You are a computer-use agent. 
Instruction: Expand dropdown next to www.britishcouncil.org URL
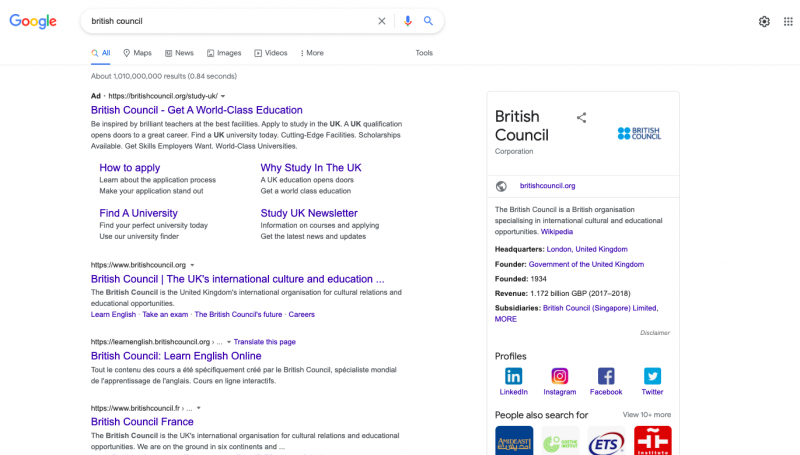pos(192,265)
